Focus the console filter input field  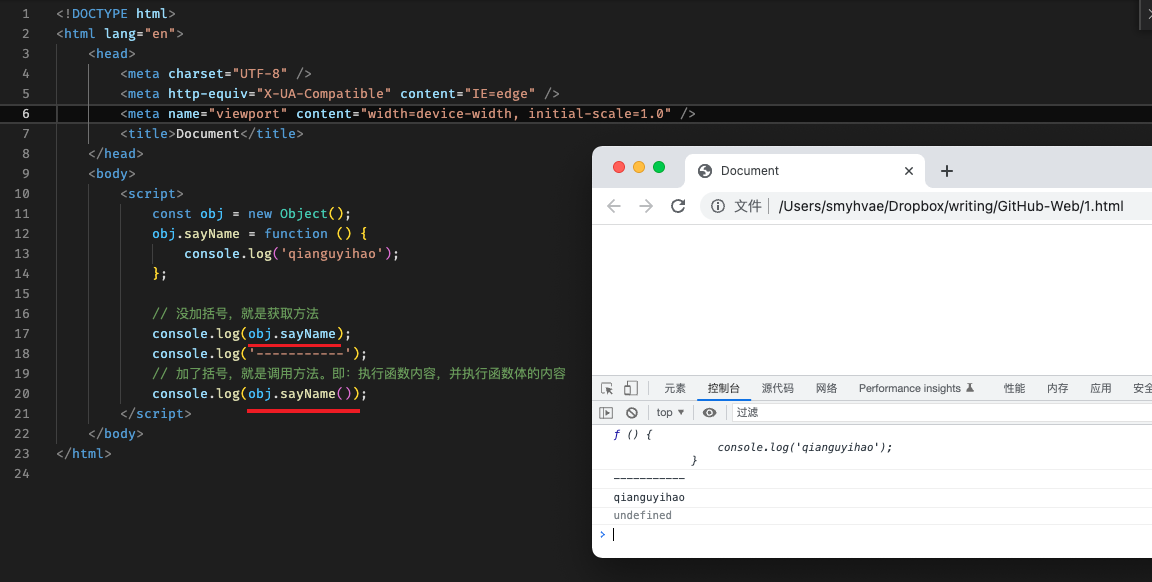tap(942, 412)
